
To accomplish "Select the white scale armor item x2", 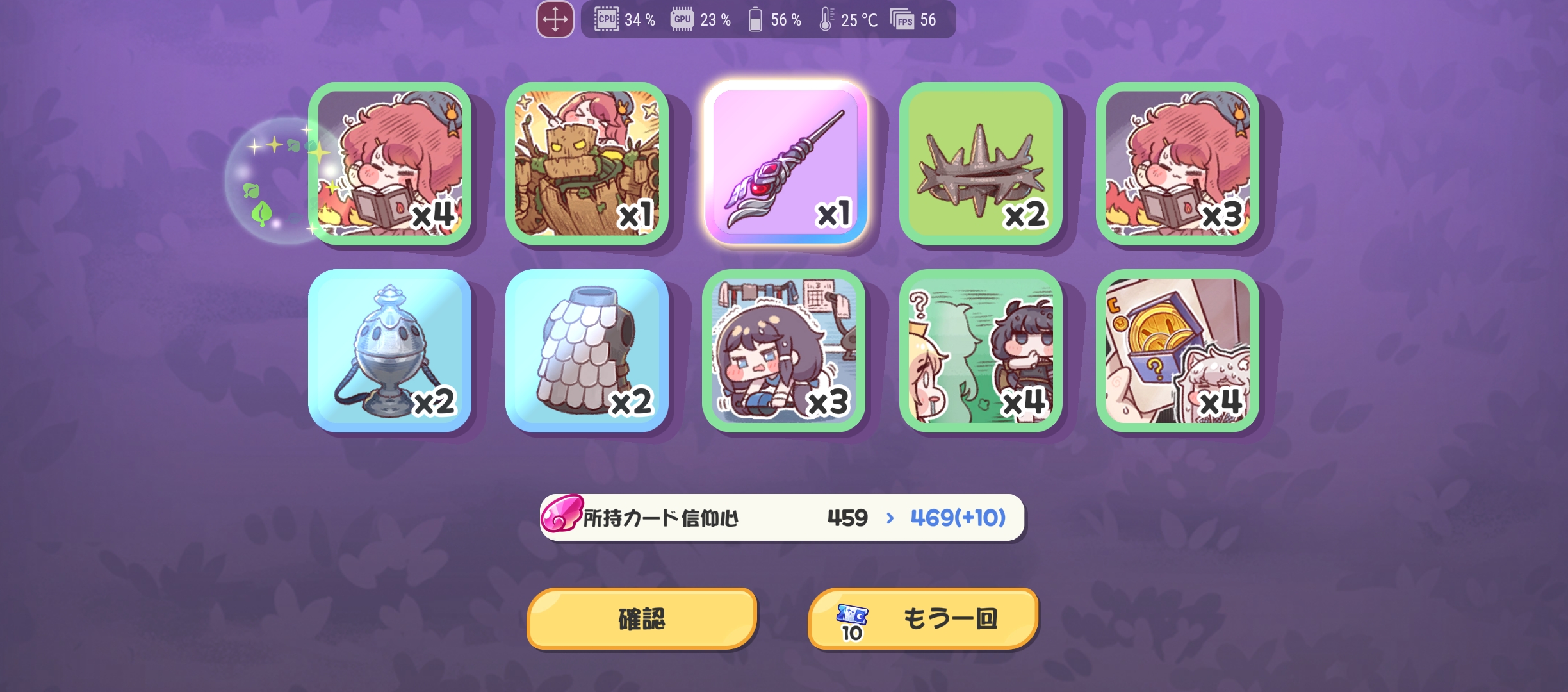I will click(x=587, y=350).
